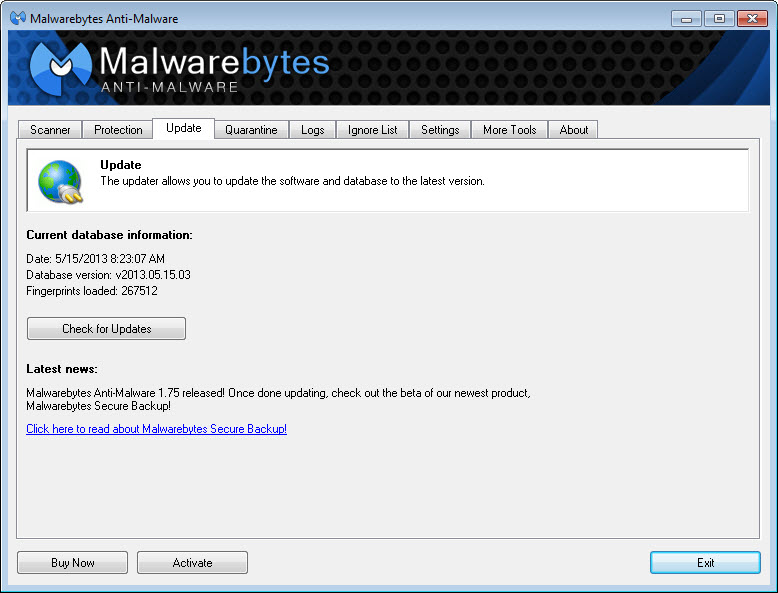Screen dimensions: 778x593
Task: Click the database date 5/15/2013 8:23:07 AM text
Action: pos(95,259)
